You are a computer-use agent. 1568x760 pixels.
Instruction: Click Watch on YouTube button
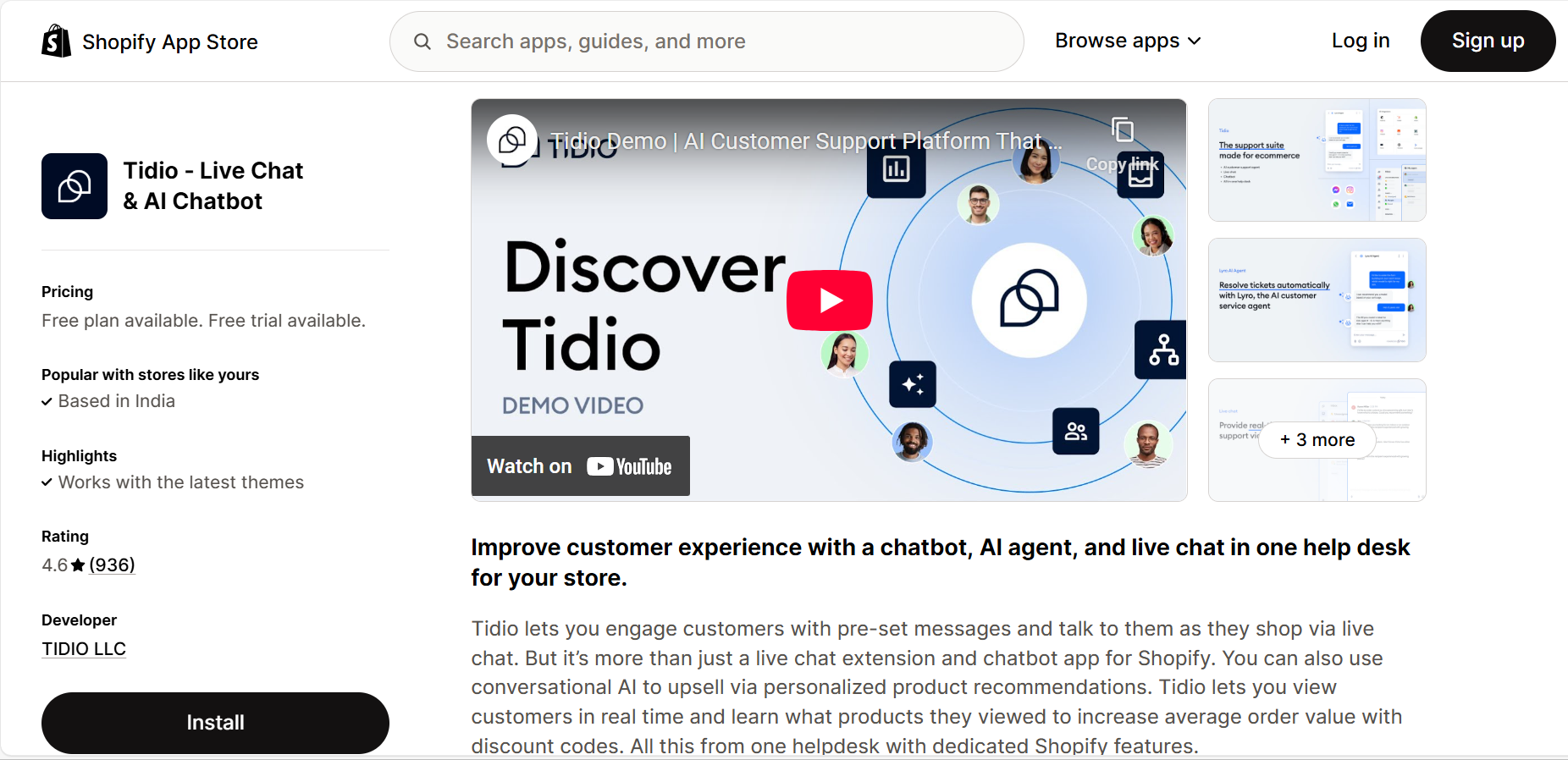(x=581, y=466)
